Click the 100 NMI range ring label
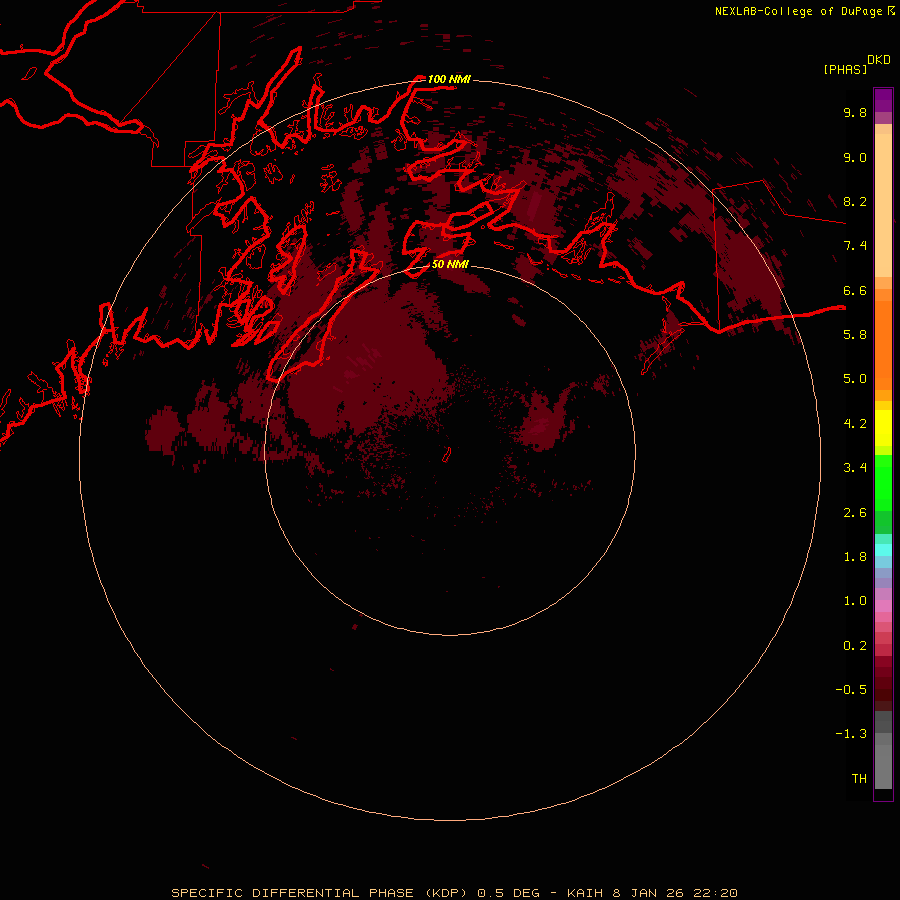Image resolution: width=900 pixels, height=900 pixels. click(449, 79)
